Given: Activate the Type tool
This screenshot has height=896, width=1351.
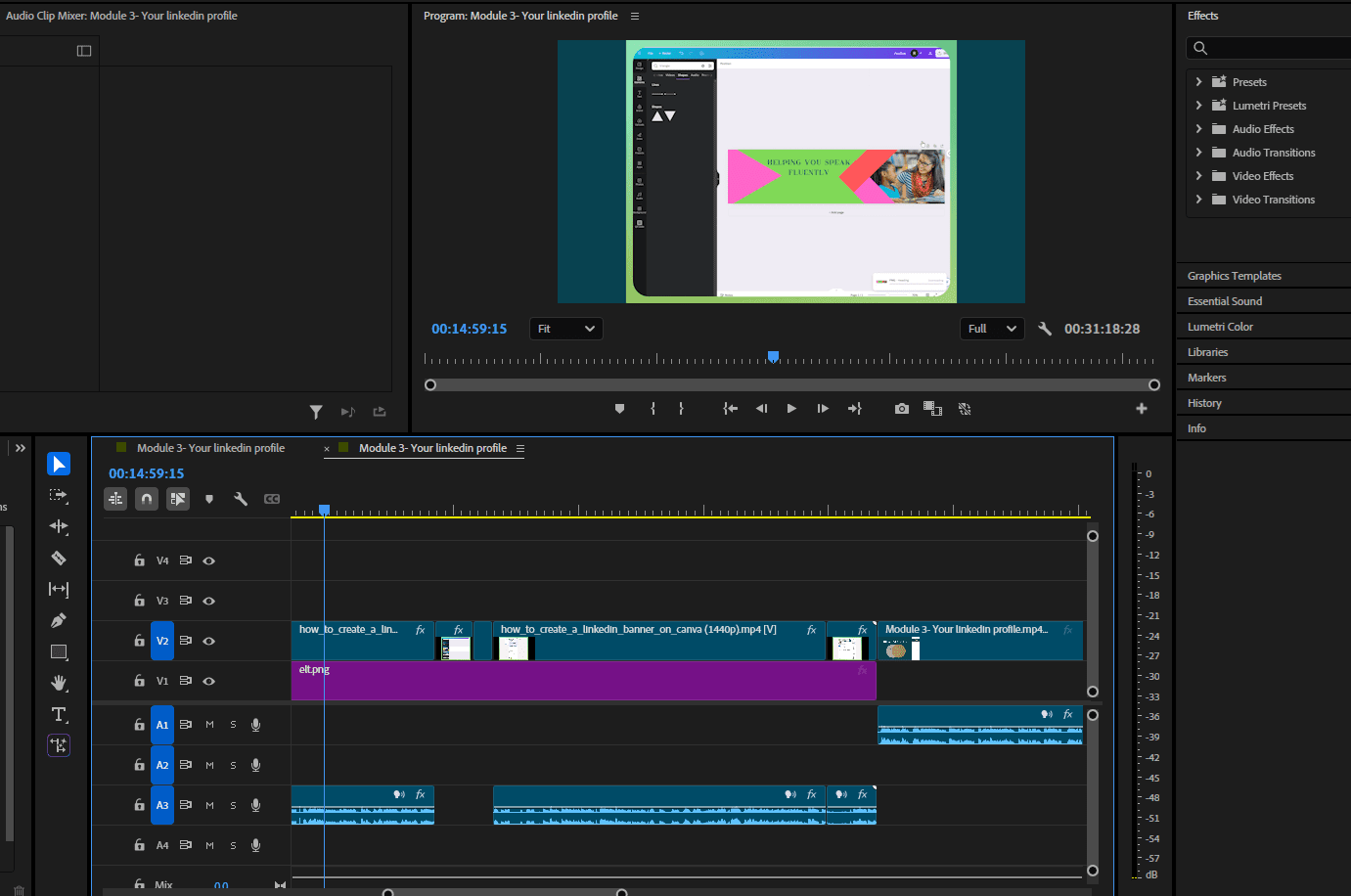Looking at the screenshot, I should coord(59,714).
